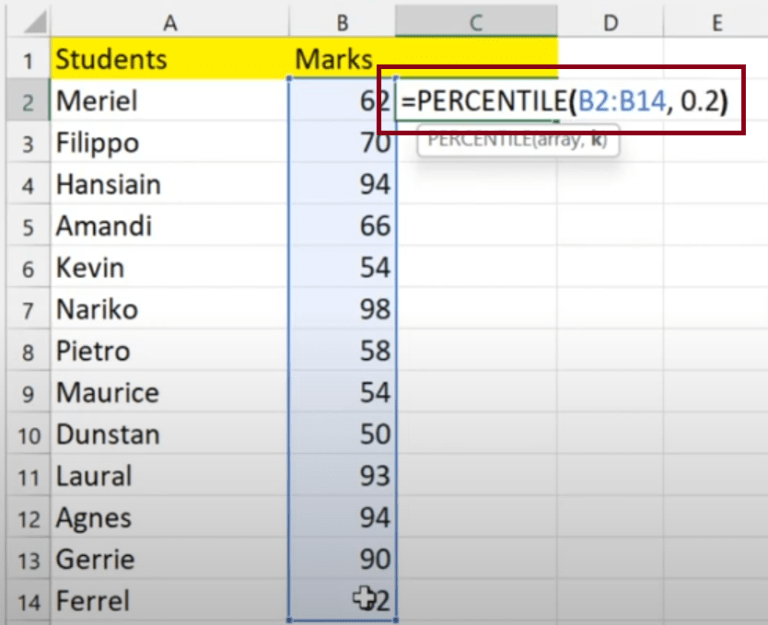Image resolution: width=768 pixels, height=625 pixels.
Task: Select column C header
Action: (476, 22)
